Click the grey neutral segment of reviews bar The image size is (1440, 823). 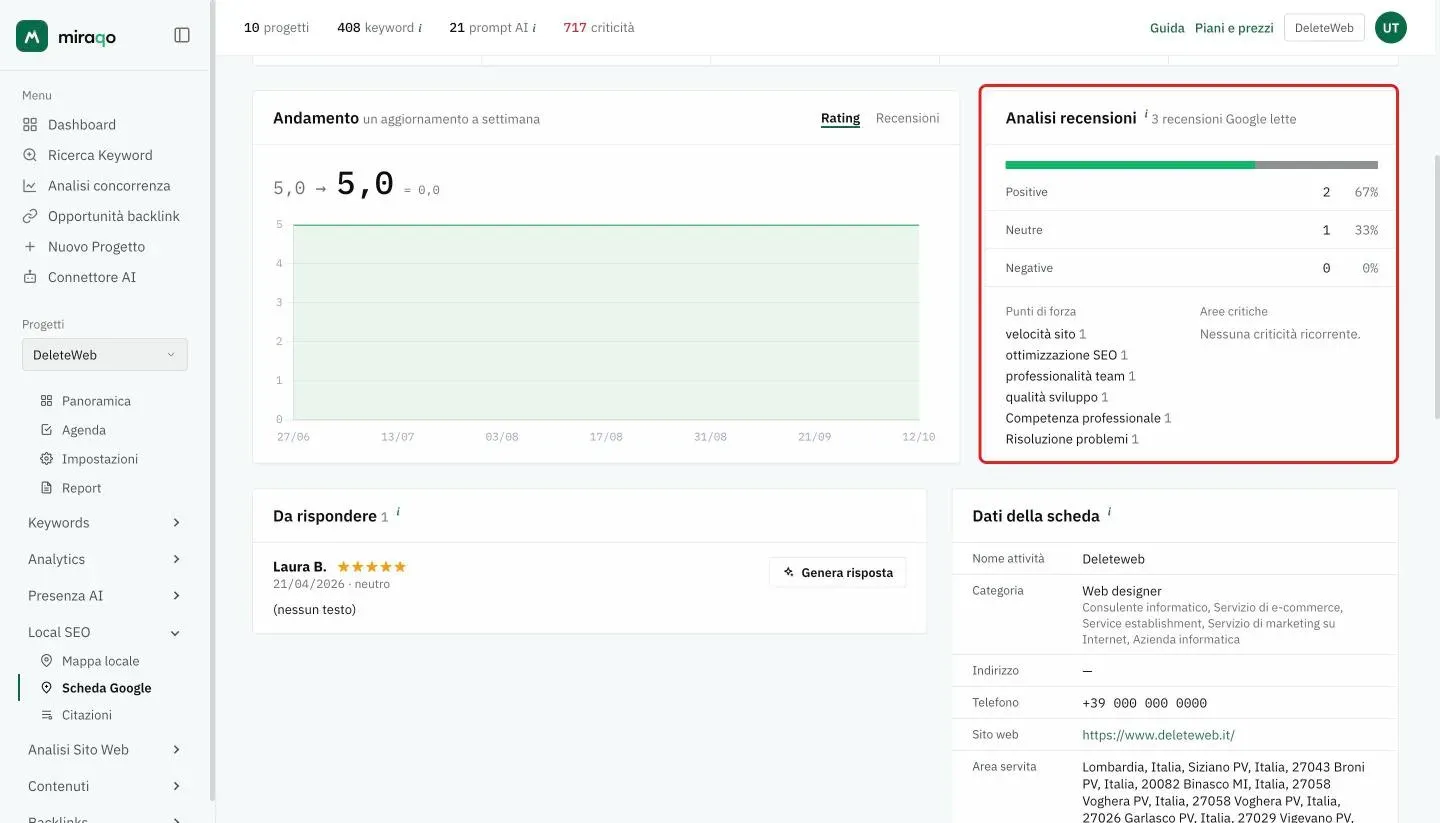(x=1316, y=165)
